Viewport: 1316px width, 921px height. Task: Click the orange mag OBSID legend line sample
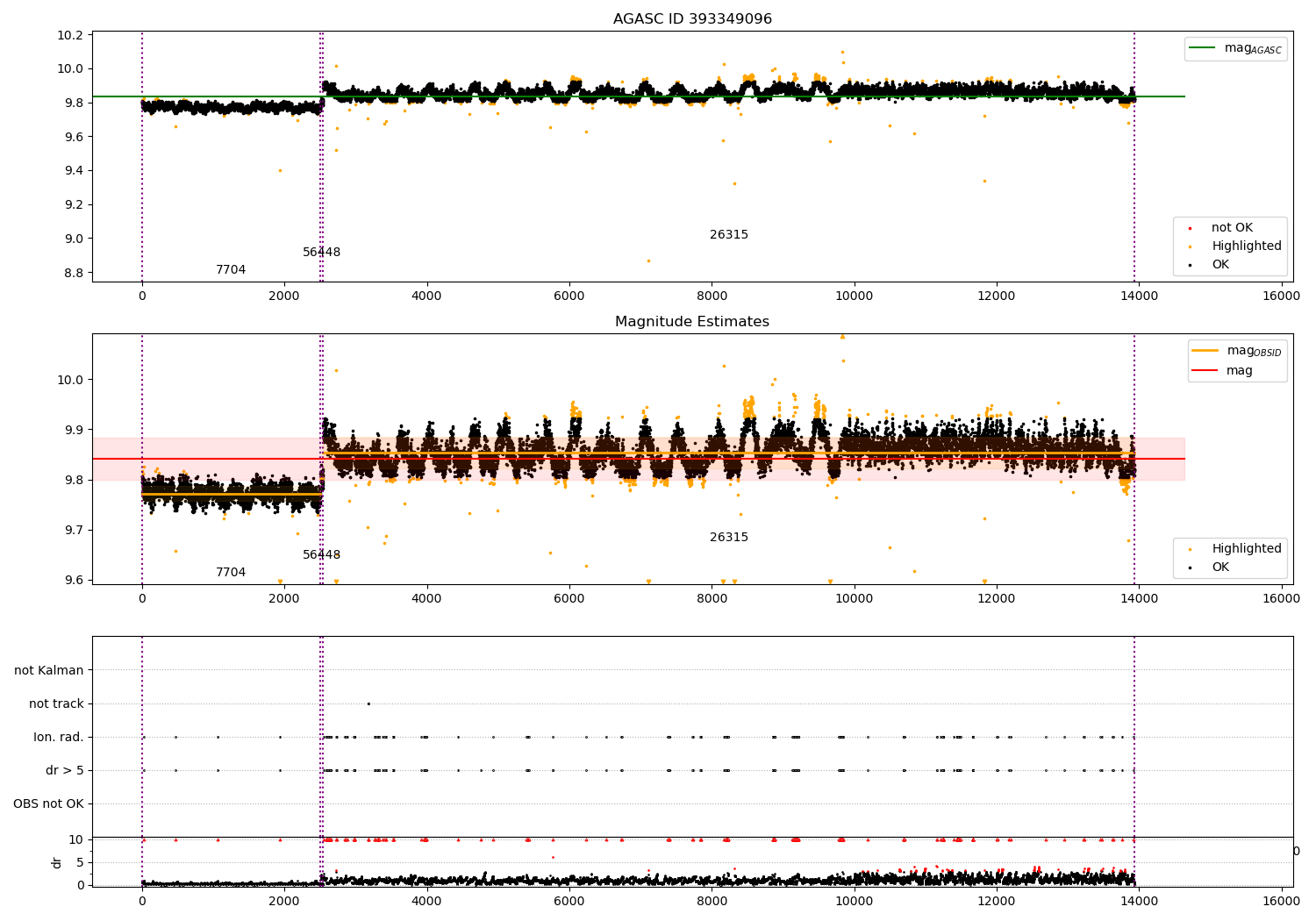pyautogui.click(x=1205, y=351)
